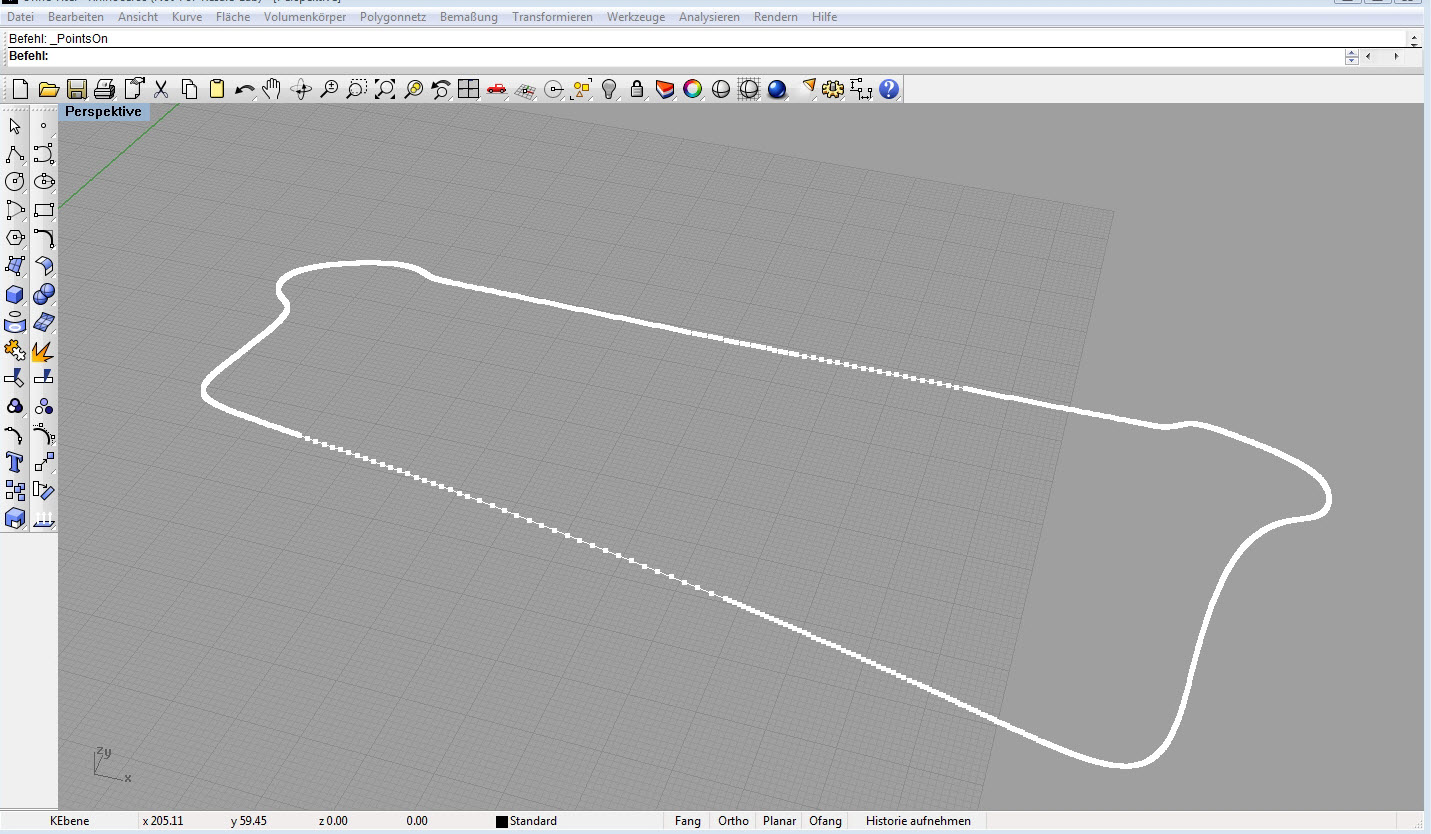Select the Rotate view tool
Viewport: 1431px width, 834px height.
pos(301,89)
